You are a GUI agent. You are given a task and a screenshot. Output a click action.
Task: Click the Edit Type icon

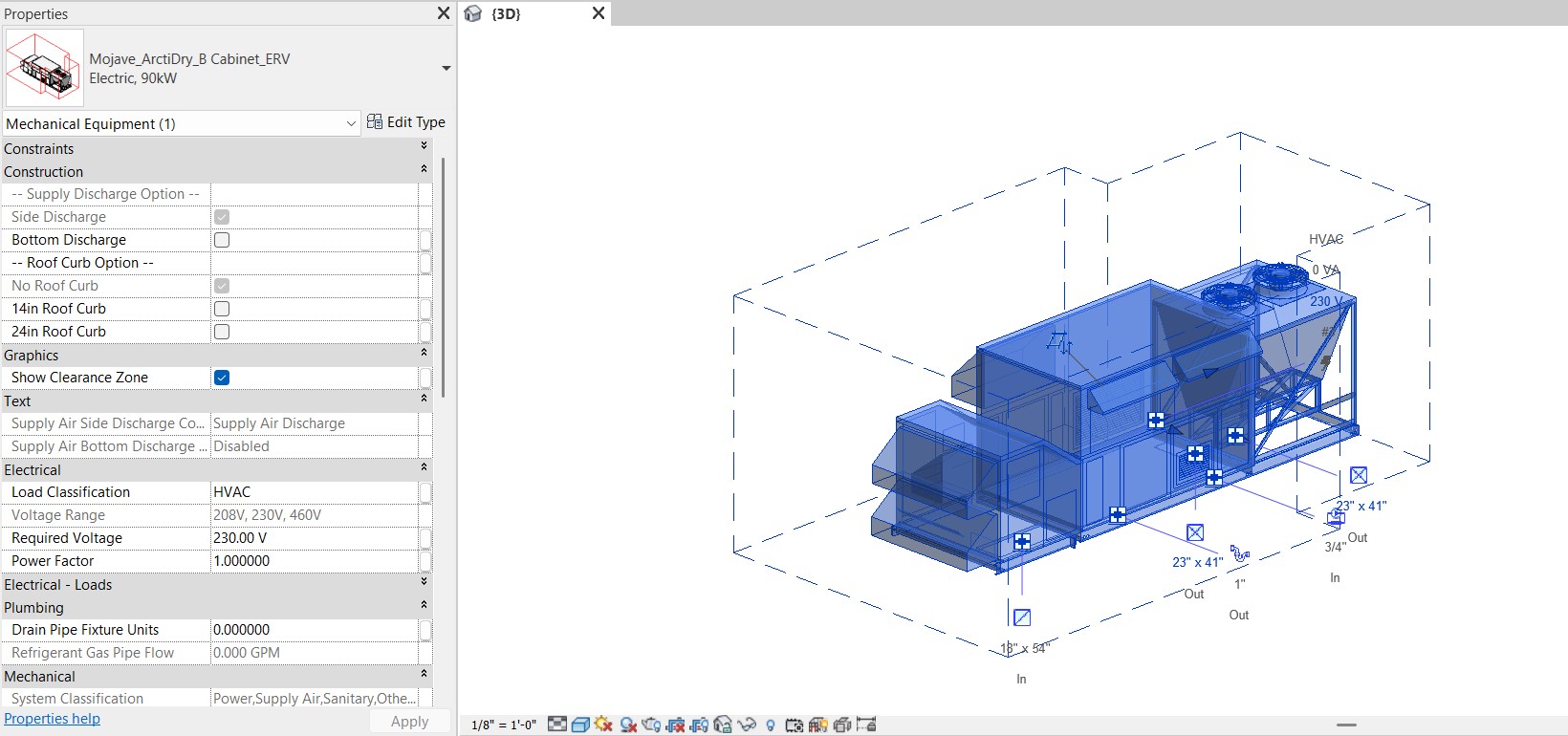click(x=375, y=121)
